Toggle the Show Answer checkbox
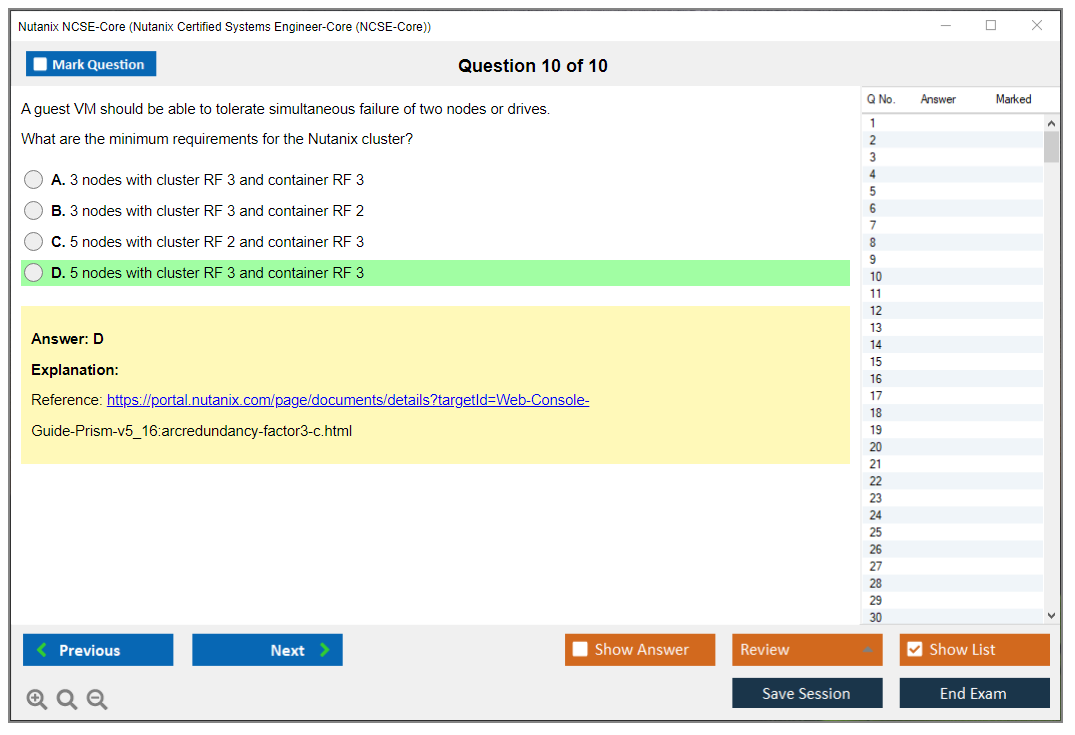1075x735 pixels. 581,650
